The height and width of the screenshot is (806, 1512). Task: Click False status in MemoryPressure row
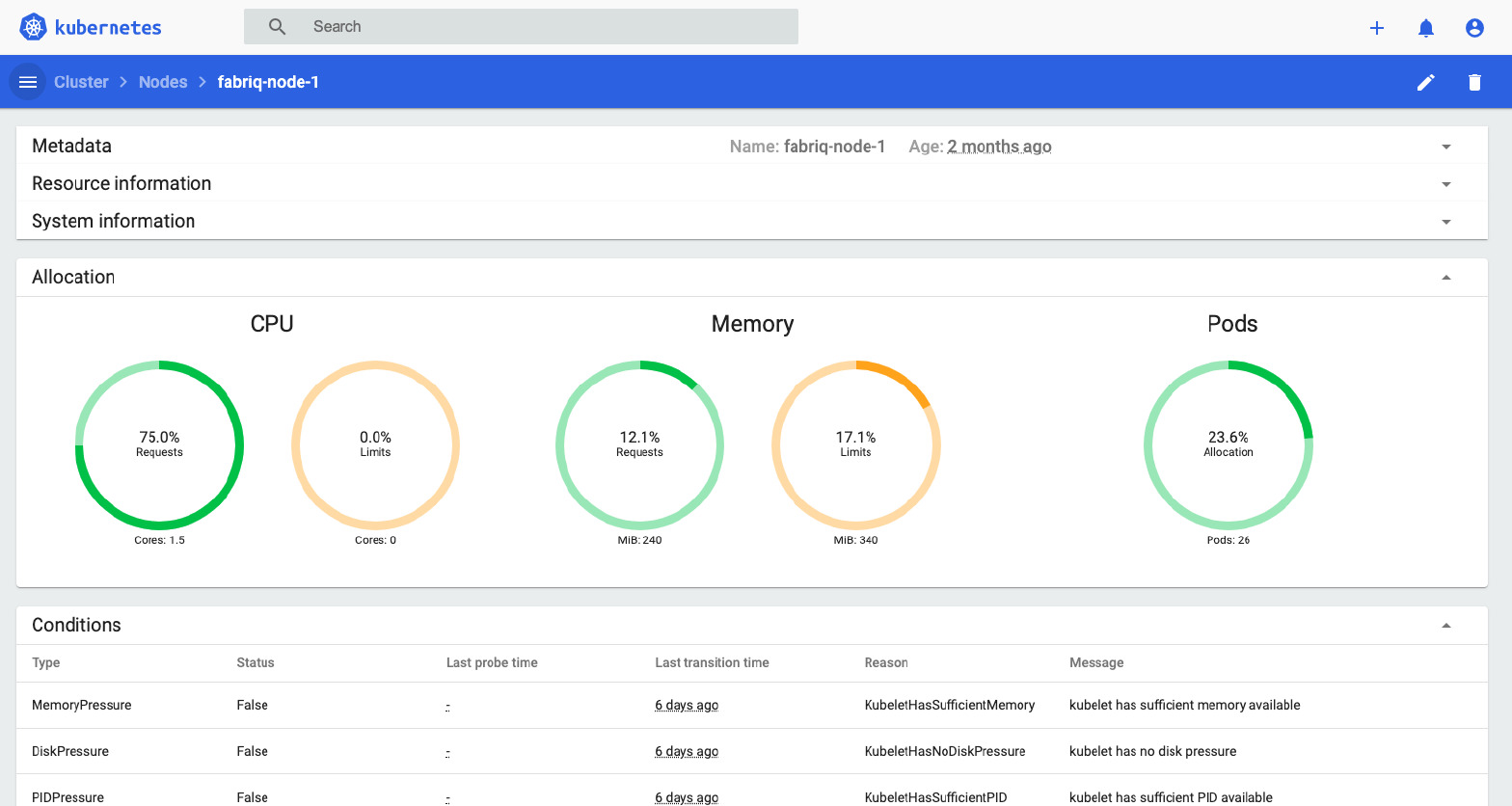pos(253,705)
